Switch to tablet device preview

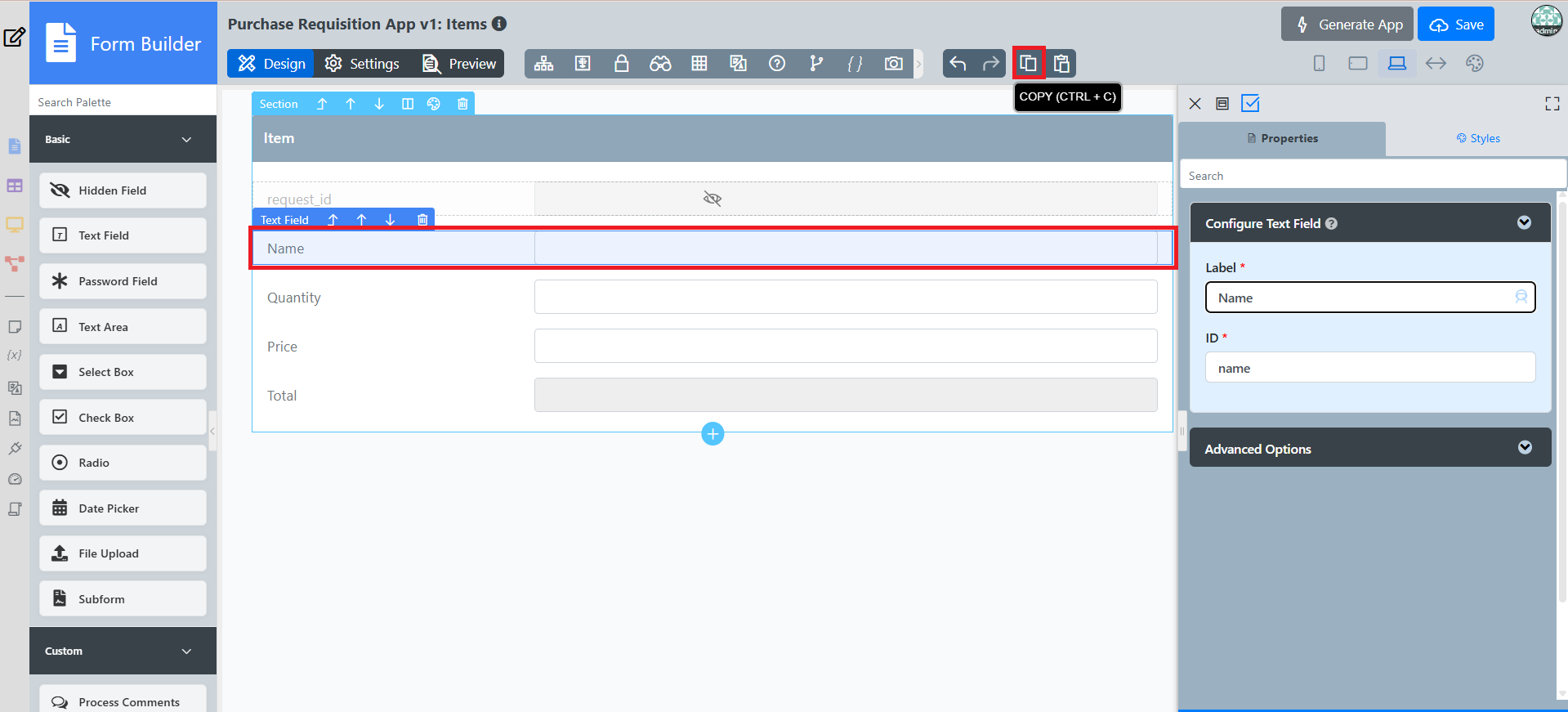[x=1358, y=63]
